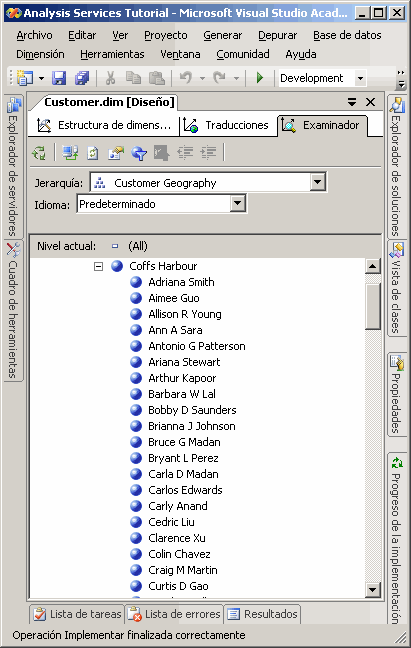411x648 pixels.
Task: Click the members list scroll down arrow
Action: (373, 589)
